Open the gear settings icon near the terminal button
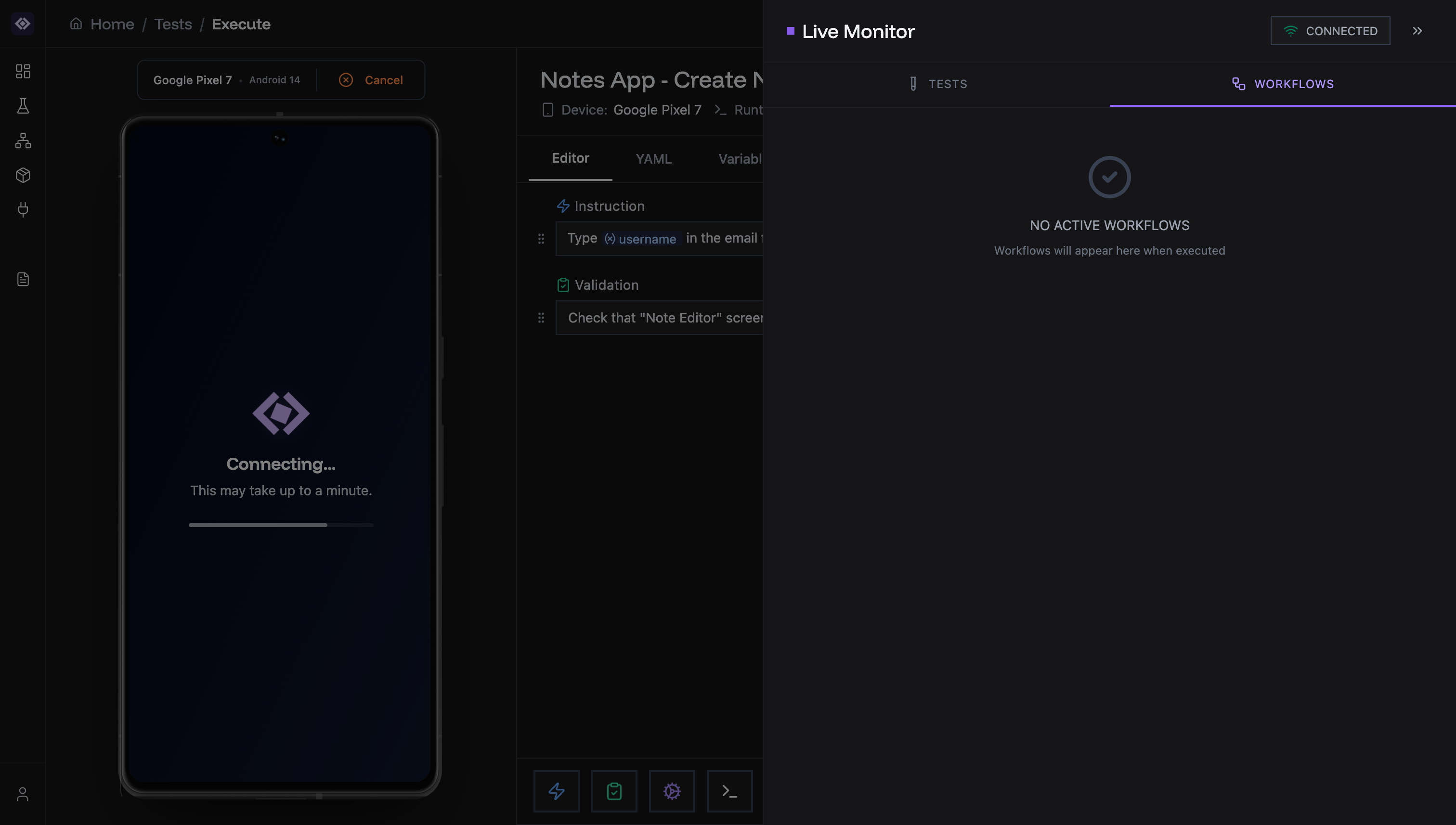The height and width of the screenshot is (825, 1456). point(672,791)
